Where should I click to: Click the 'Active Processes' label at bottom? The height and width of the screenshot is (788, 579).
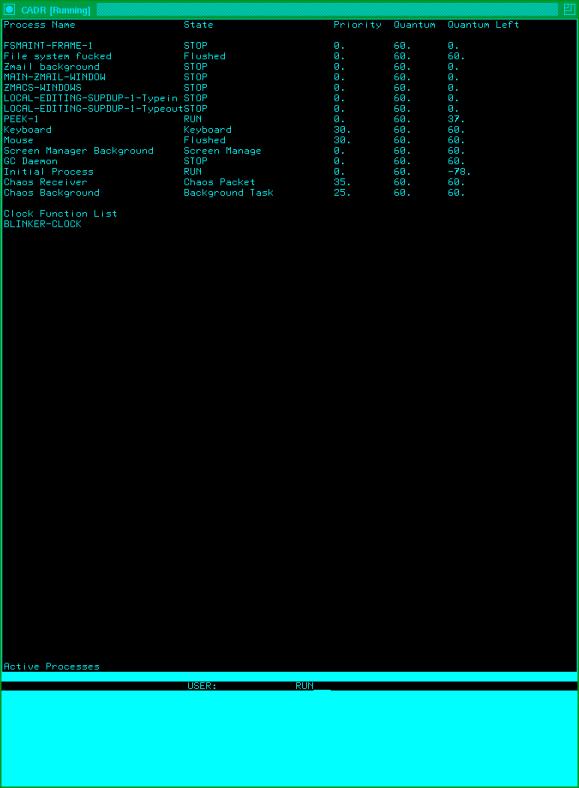[51, 667]
